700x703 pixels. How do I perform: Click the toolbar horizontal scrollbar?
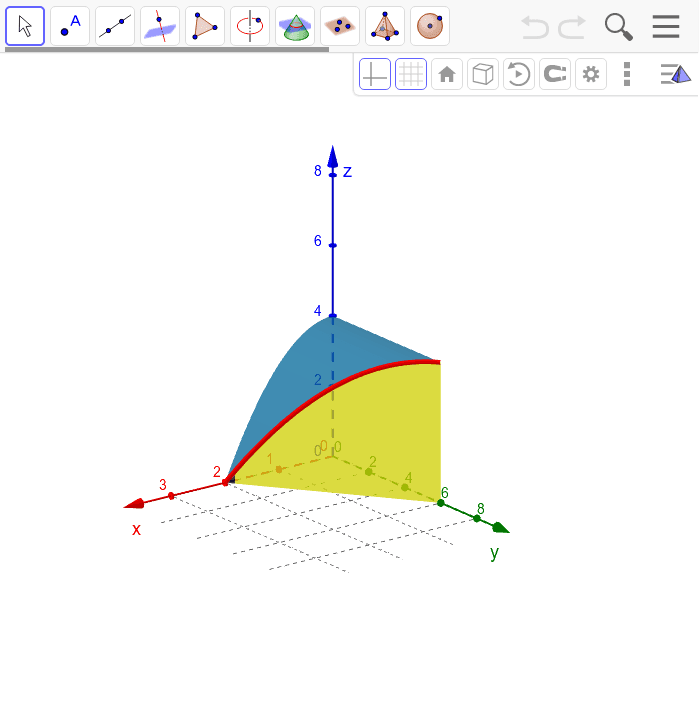tap(167, 49)
